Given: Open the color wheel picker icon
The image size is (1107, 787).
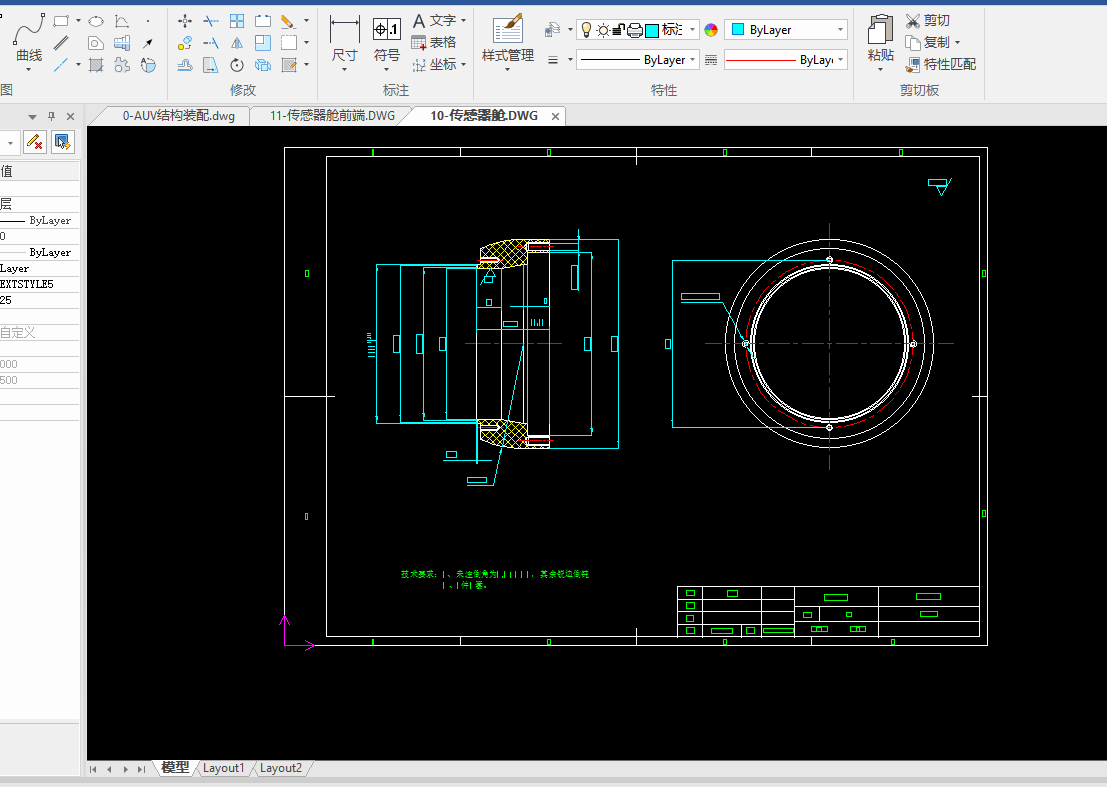Looking at the screenshot, I should (711, 30).
